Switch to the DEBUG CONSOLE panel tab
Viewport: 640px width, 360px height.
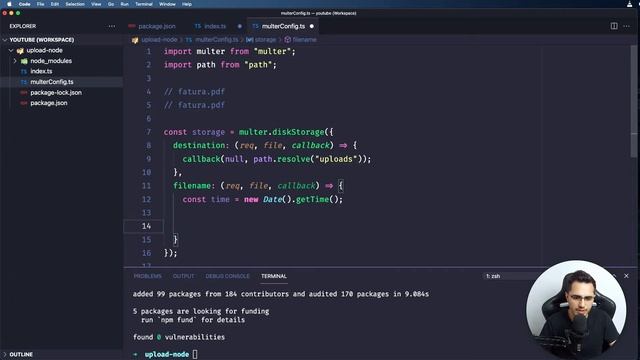pos(227,276)
